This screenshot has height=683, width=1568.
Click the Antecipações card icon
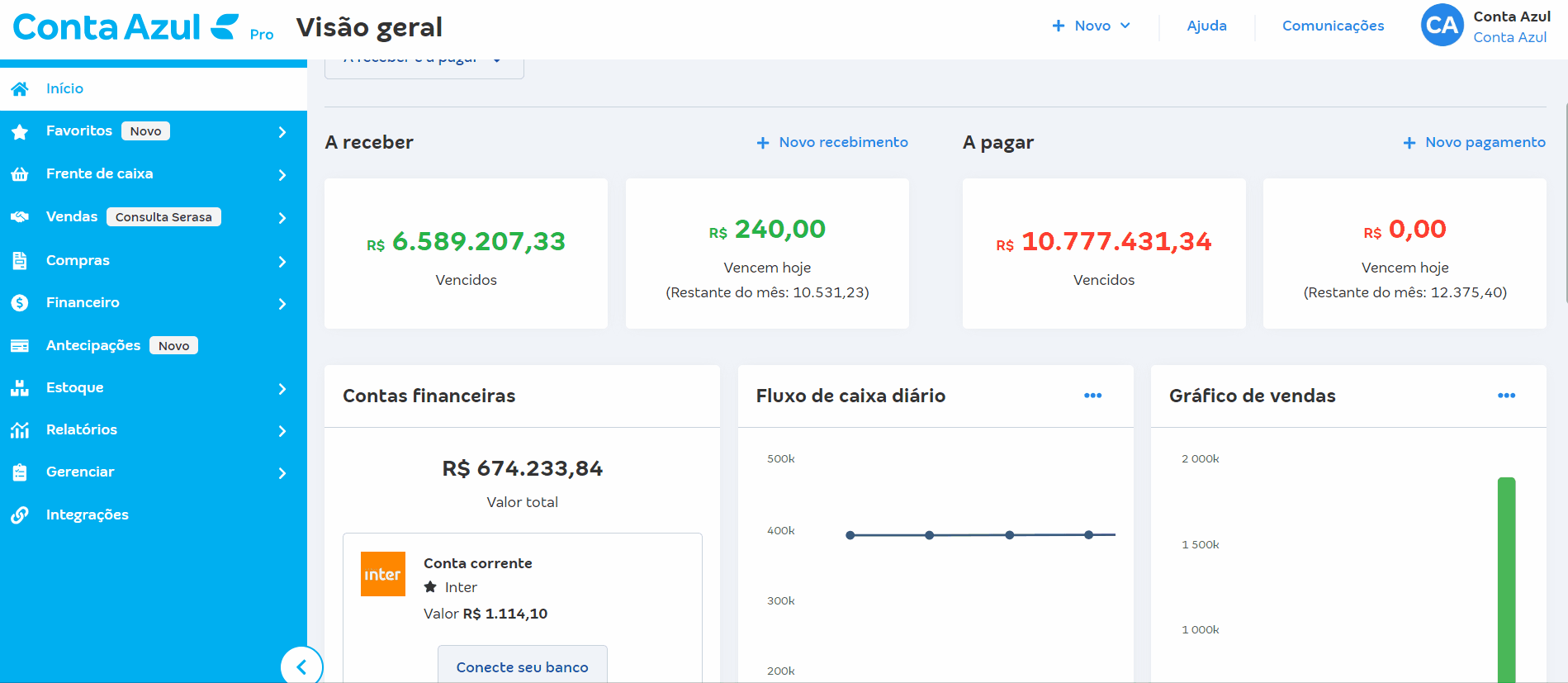20,346
